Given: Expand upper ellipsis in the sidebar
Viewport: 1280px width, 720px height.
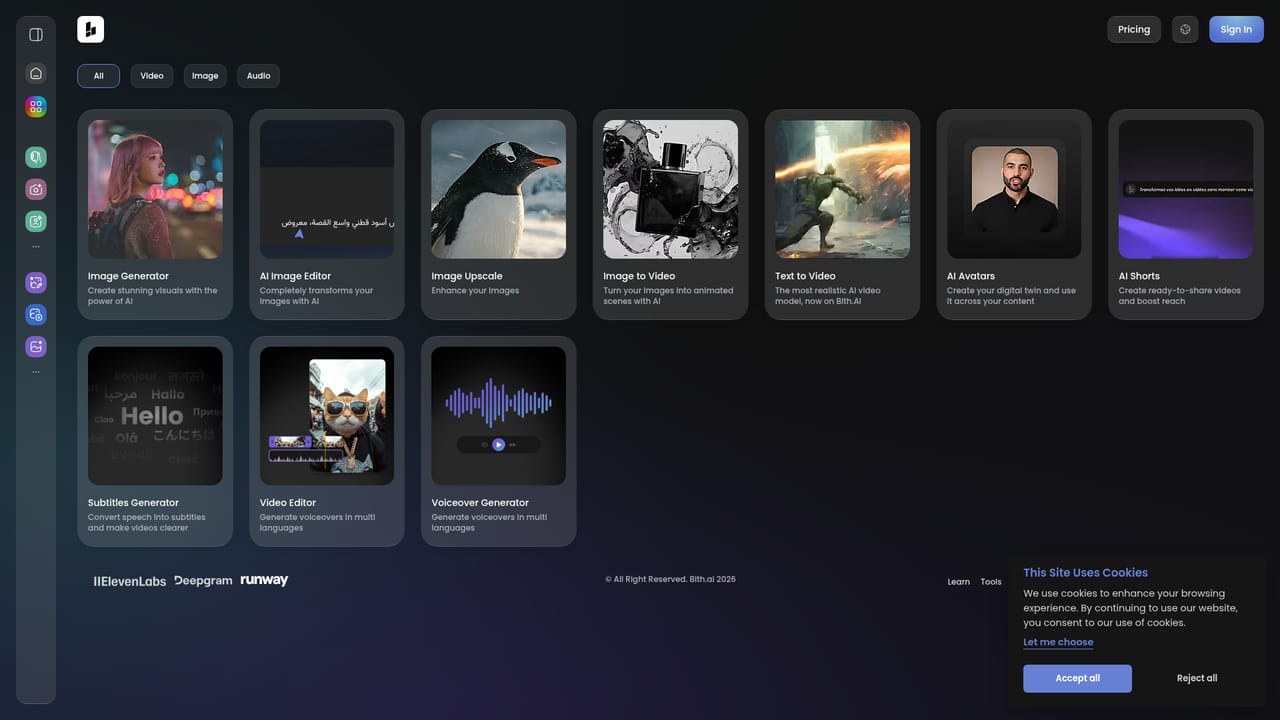Looking at the screenshot, I should [x=36, y=246].
